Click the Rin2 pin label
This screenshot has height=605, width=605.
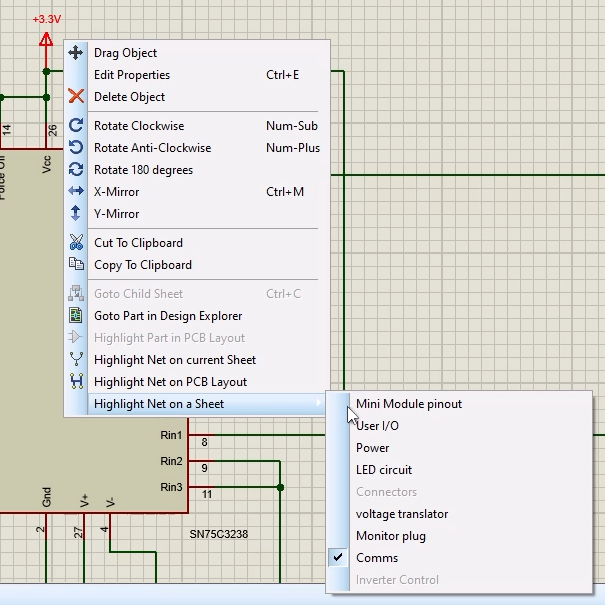[171, 461]
